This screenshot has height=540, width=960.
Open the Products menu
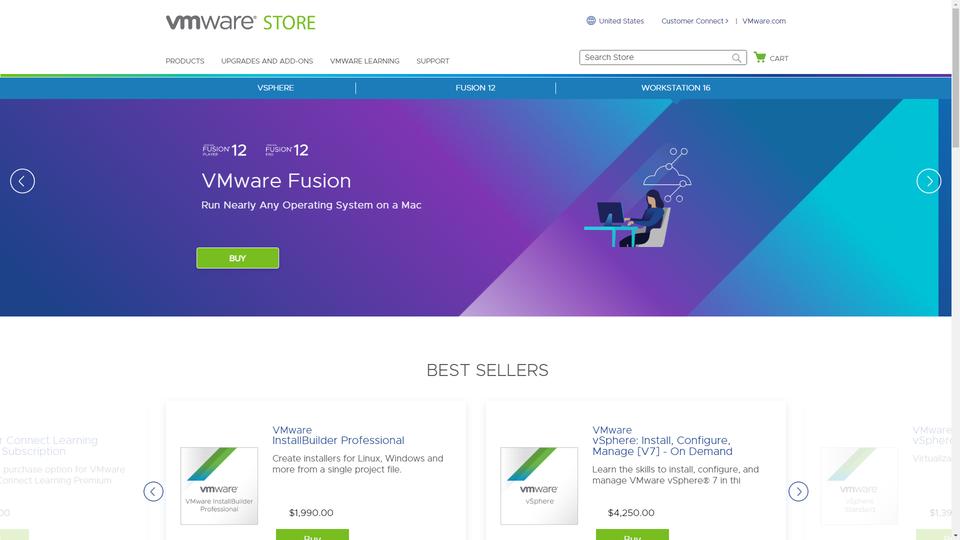pyautogui.click(x=185, y=61)
